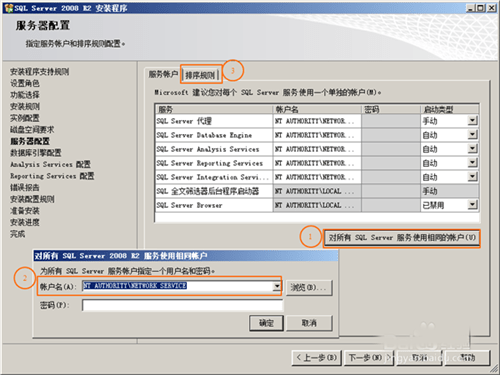Viewport: 500px width, 375px height.
Task: Click Reporting Services 配置 step in sidebar
Action: coord(52,176)
